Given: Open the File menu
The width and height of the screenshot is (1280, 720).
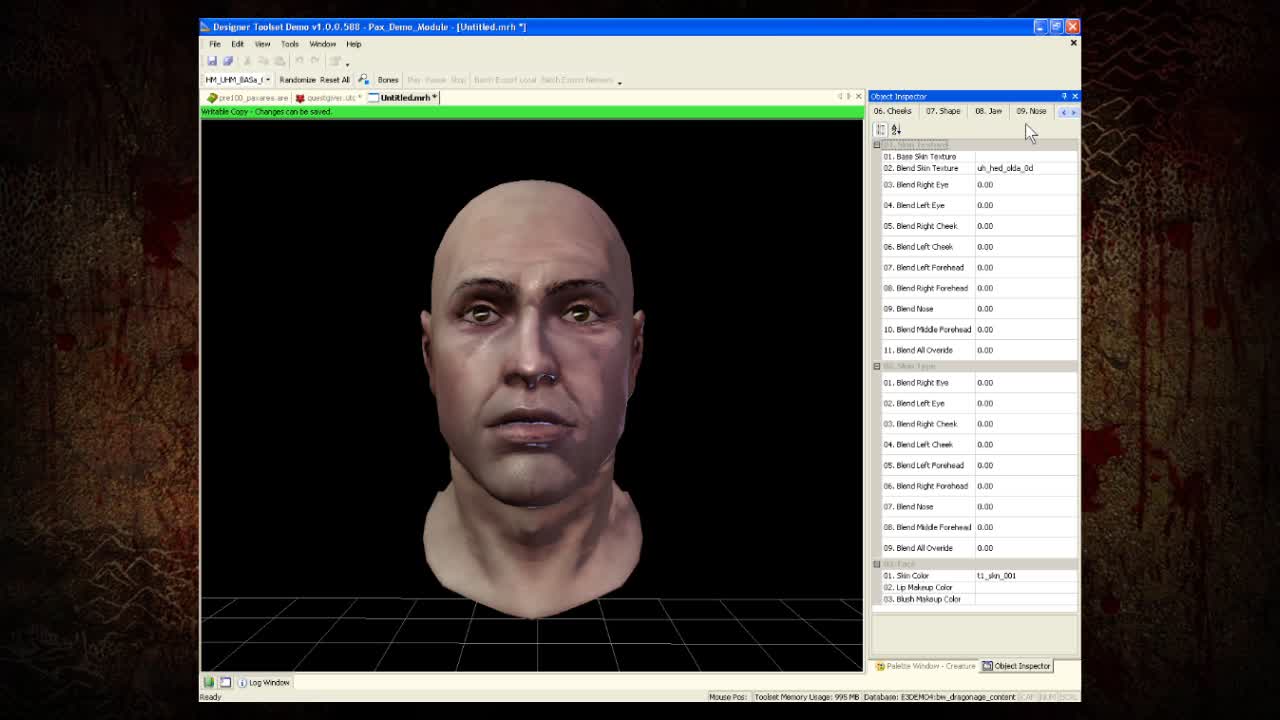Looking at the screenshot, I should [215, 44].
